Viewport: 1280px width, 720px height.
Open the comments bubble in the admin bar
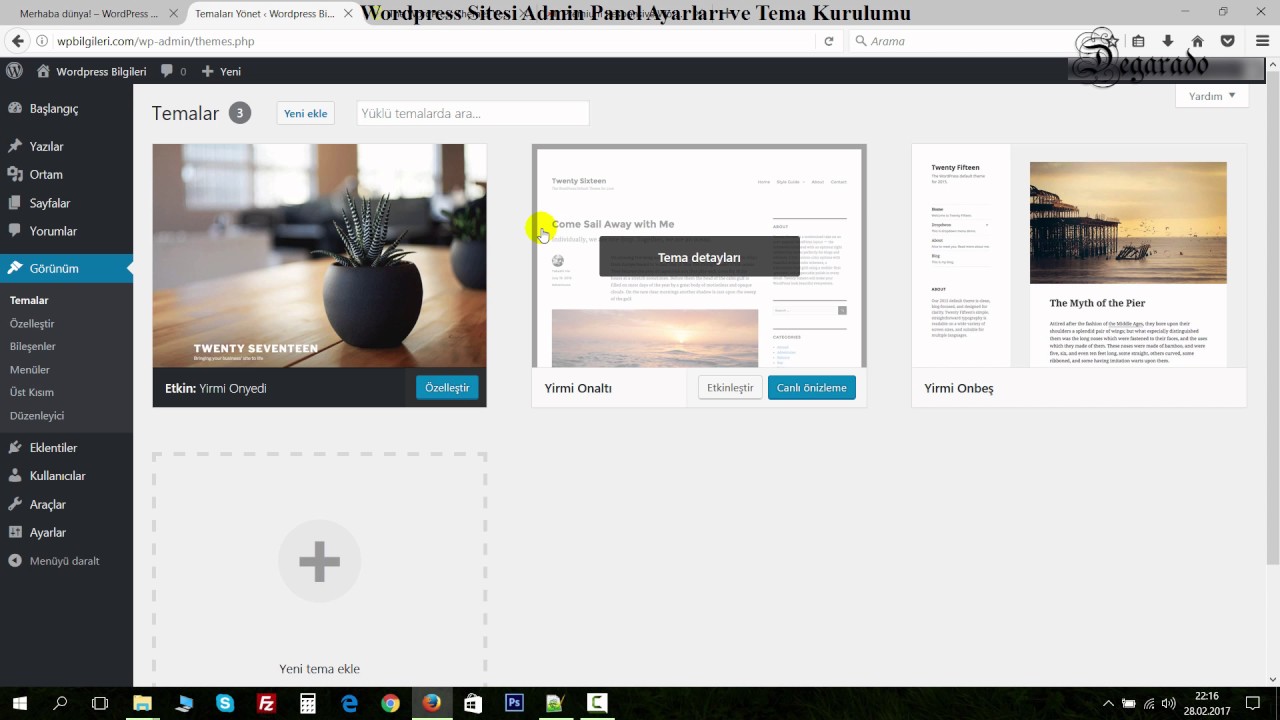click(x=173, y=72)
